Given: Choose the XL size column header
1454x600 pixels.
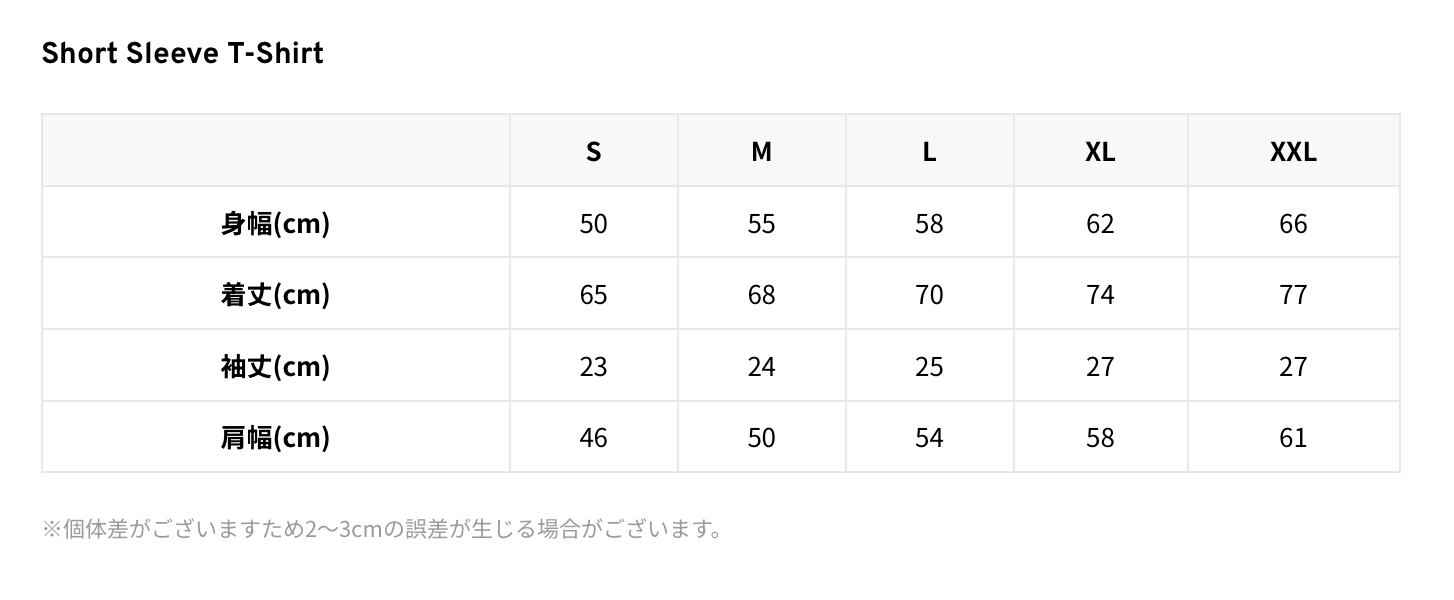Looking at the screenshot, I should pos(1100,151).
